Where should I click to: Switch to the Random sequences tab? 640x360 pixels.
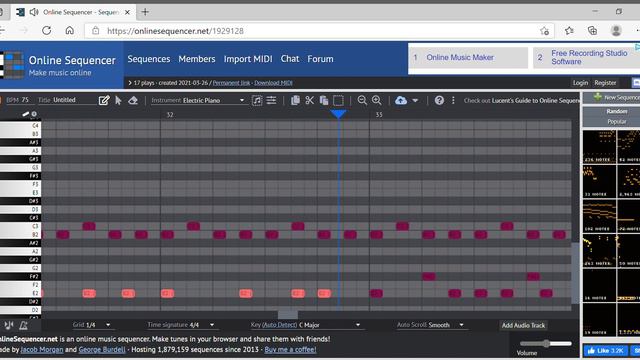click(x=616, y=111)
